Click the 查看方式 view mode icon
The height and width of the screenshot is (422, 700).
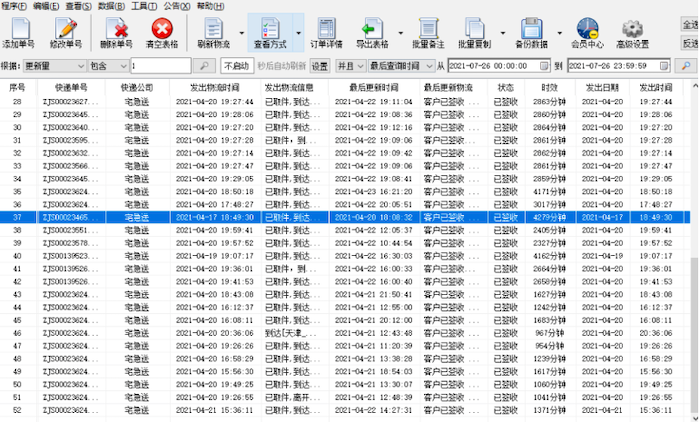tap(270, 29)
